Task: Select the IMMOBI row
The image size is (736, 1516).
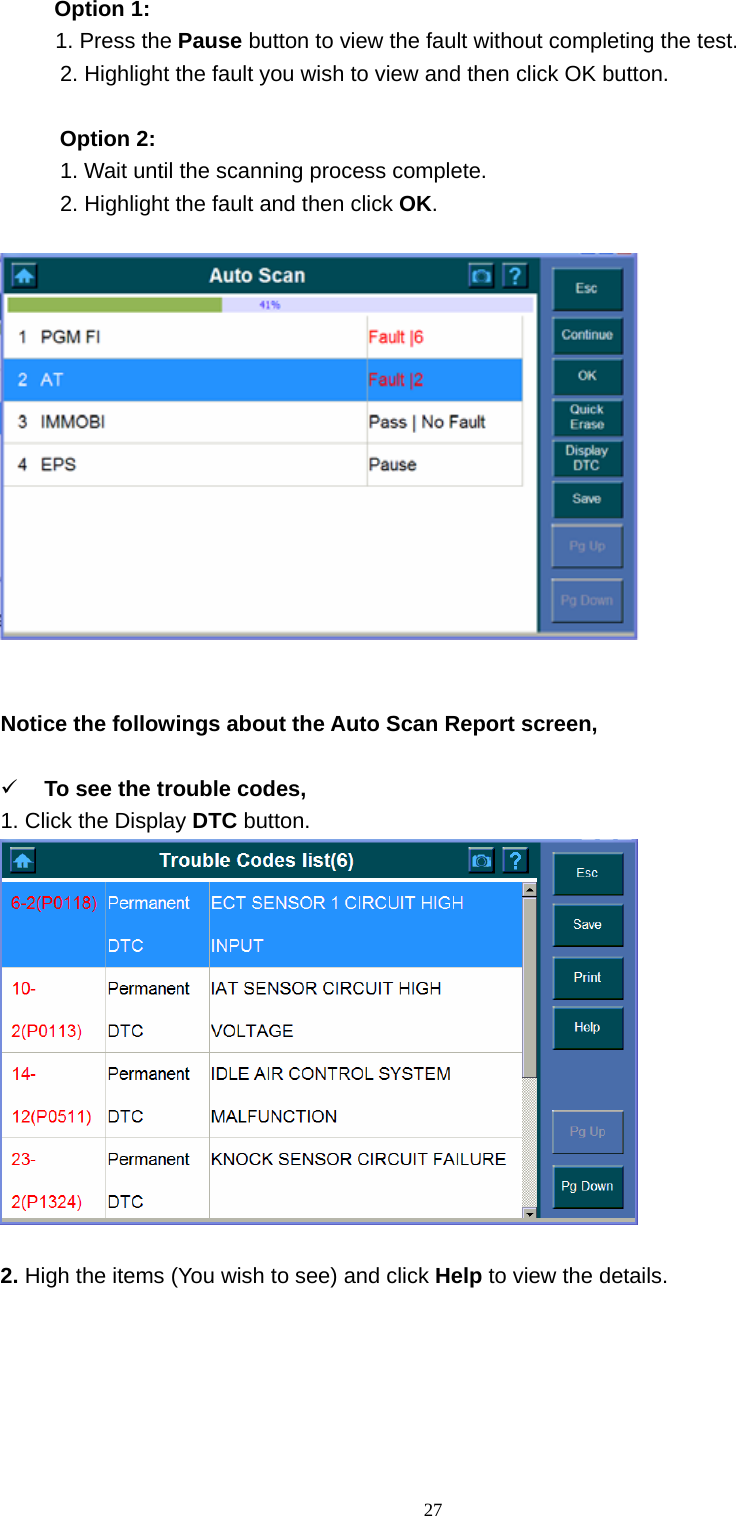Action: [x=263, y=422]
